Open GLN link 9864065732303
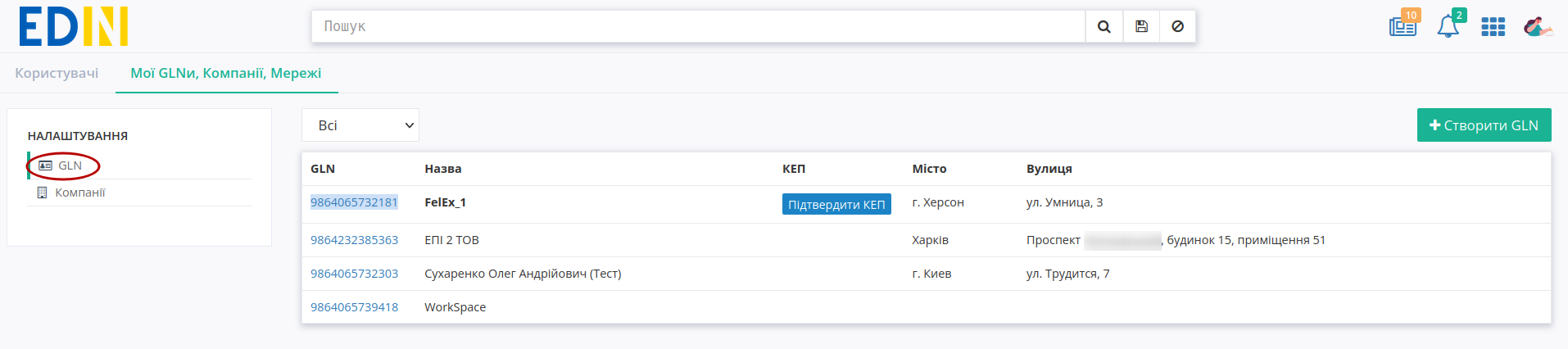The image size is (1568, 349). click(354, 274)
